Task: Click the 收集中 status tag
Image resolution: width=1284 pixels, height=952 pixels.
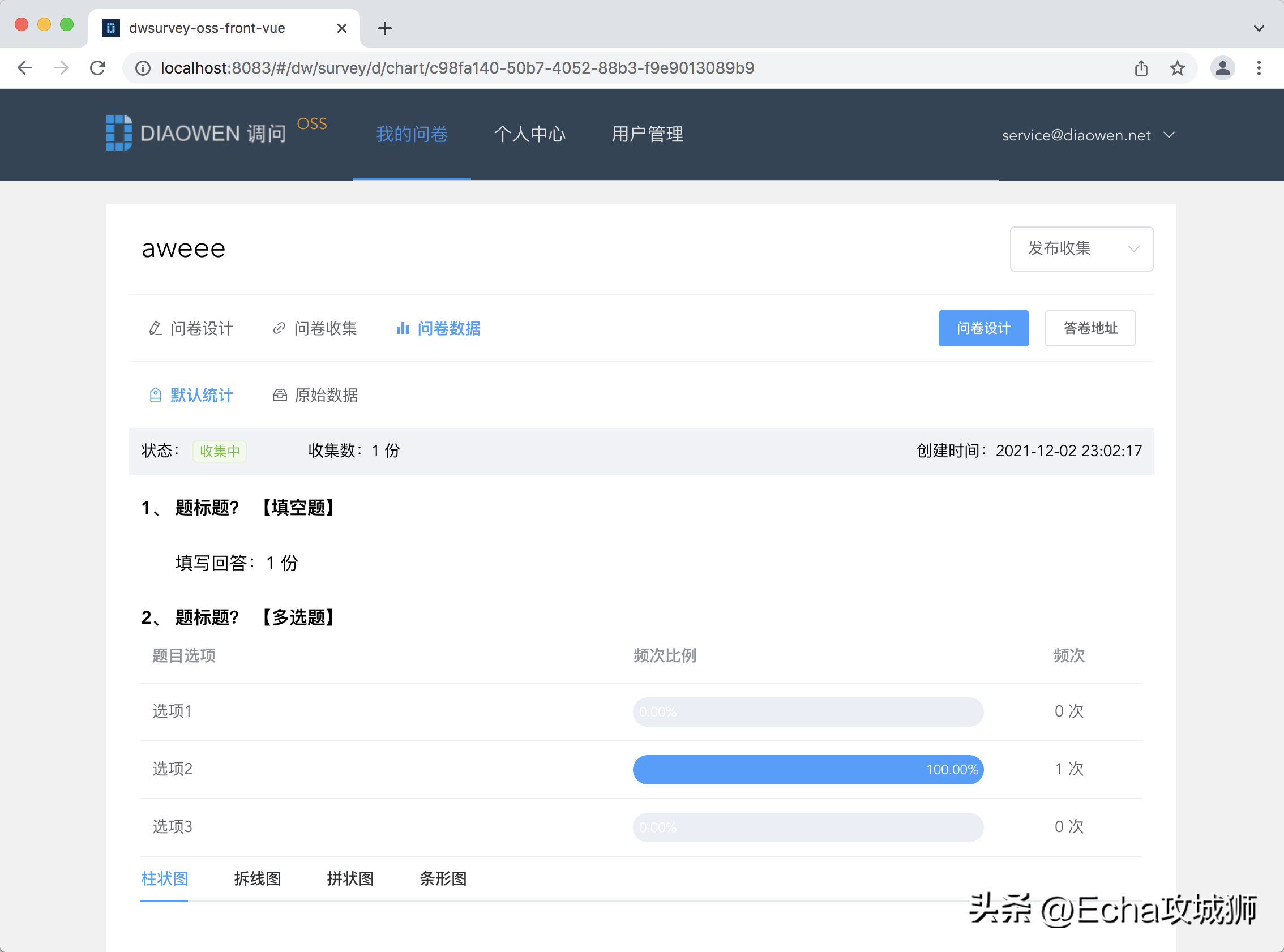Action: click(220, 451)
